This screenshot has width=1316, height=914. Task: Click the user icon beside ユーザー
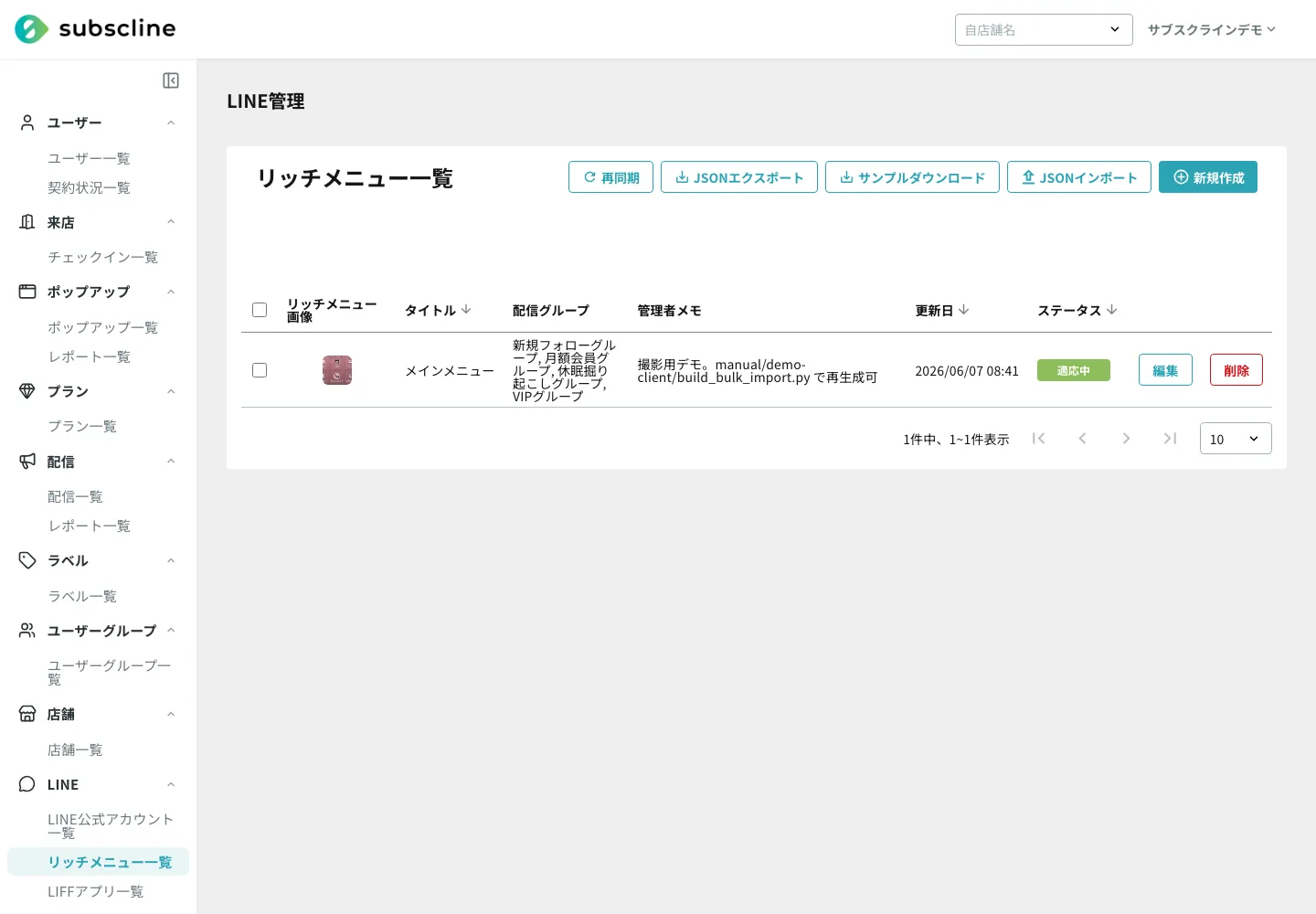point(27,122)
